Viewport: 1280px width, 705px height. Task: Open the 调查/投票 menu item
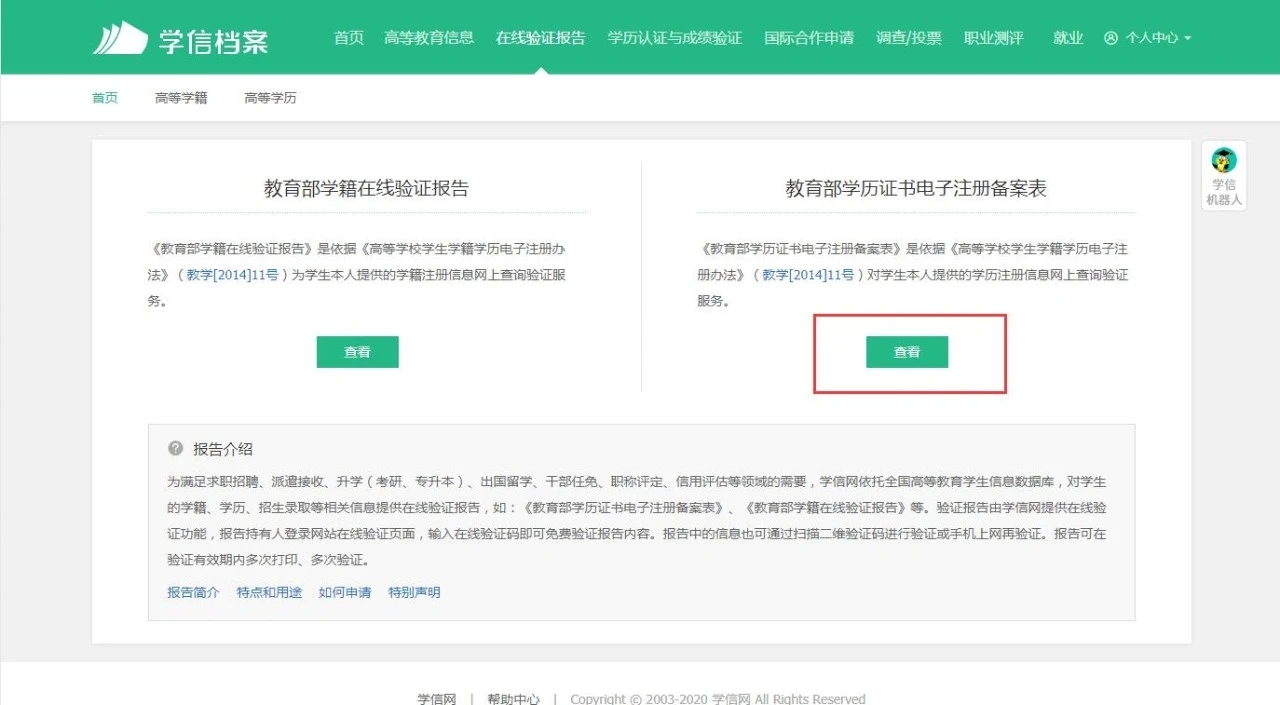(x=909, y=37)
